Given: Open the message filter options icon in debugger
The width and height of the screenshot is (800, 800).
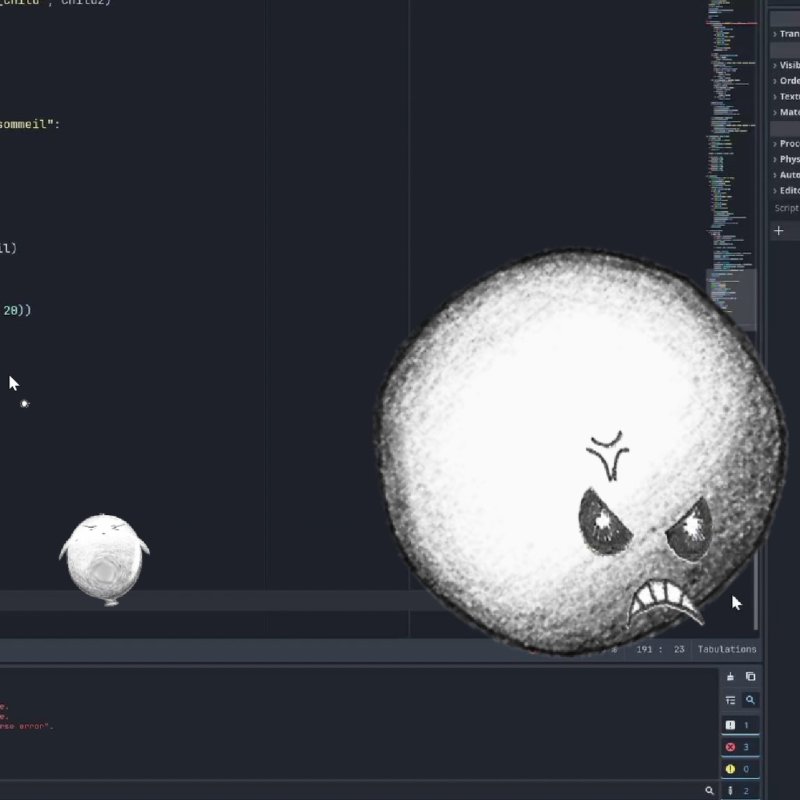Looking at the screenshot, I should (x=731, y=700).
